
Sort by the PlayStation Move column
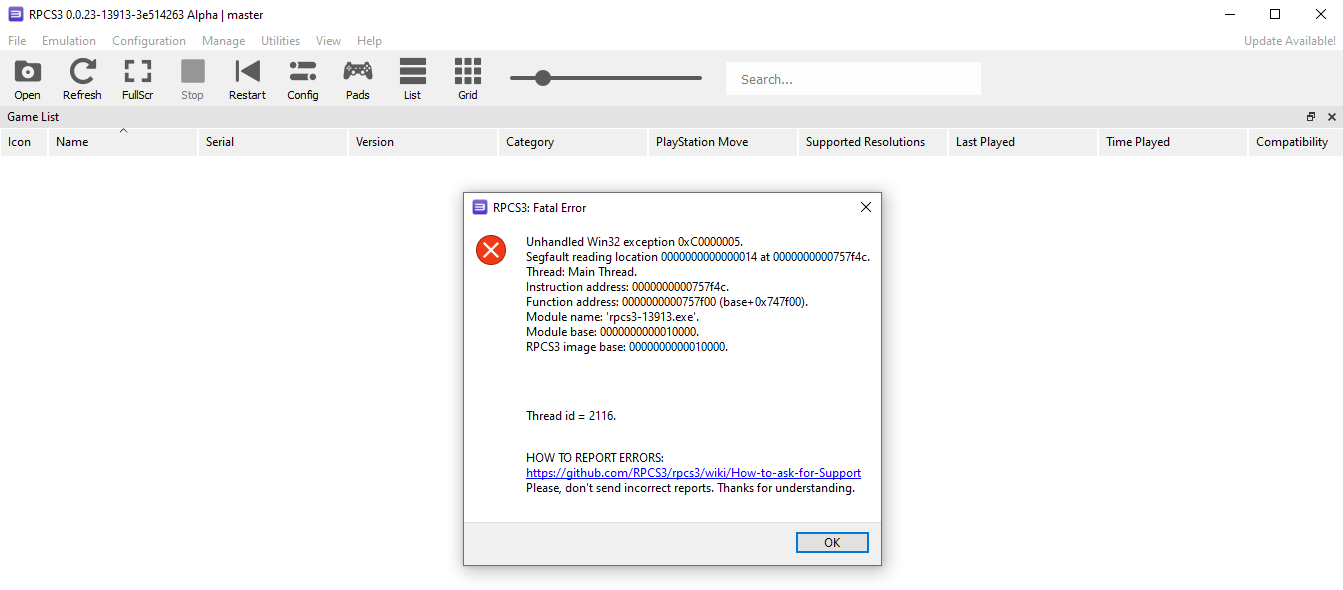pyautogui.click(x=723, y=142)
